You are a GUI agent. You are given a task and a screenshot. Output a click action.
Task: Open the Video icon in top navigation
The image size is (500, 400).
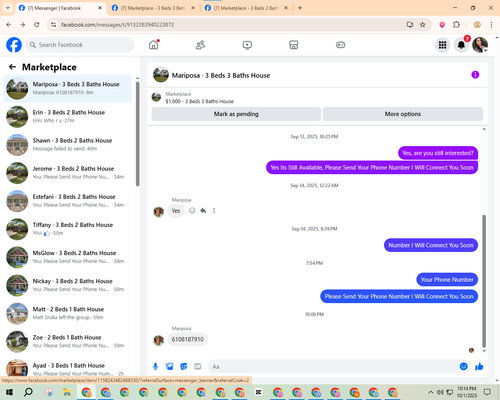point(247,45)
